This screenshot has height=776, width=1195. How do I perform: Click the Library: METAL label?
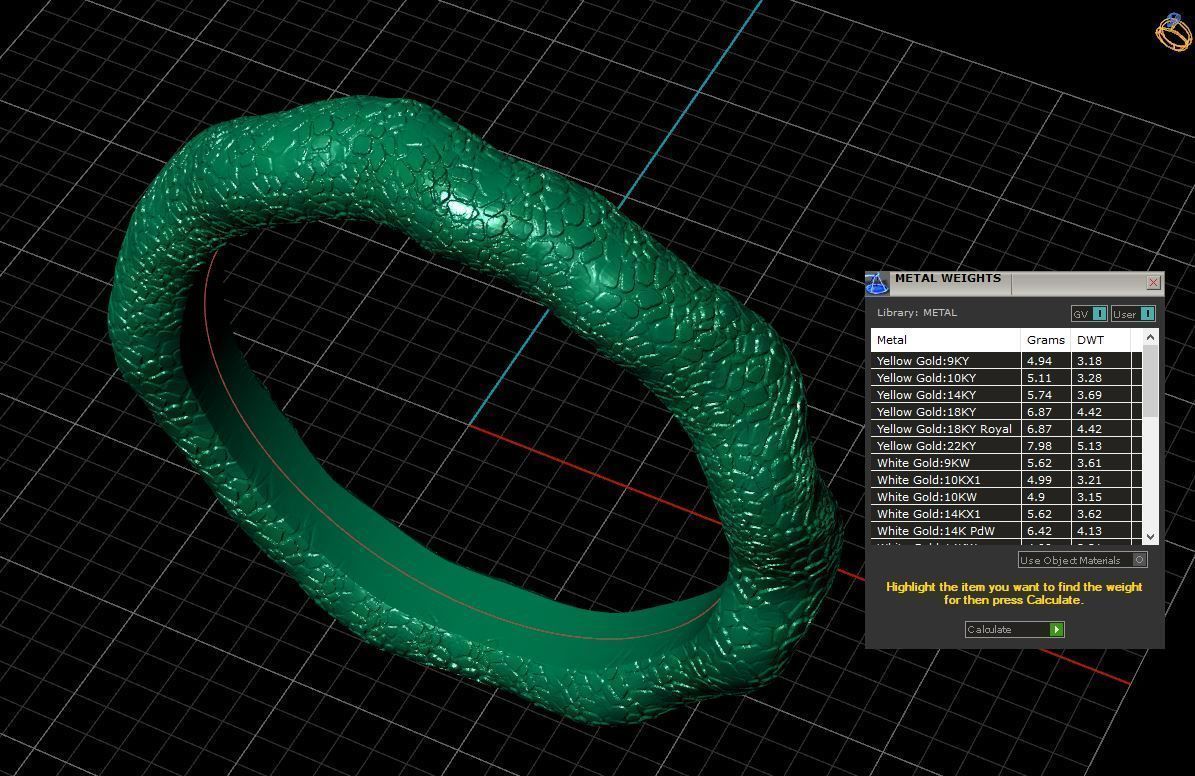(x=917, y=313)
